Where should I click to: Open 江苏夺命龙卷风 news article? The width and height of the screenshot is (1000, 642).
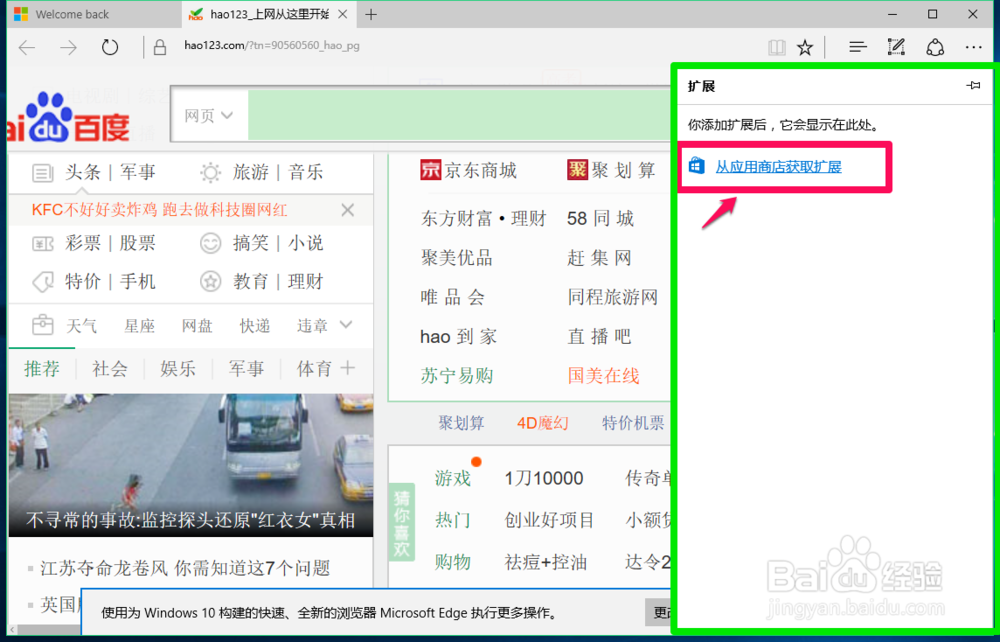[185, 567]
